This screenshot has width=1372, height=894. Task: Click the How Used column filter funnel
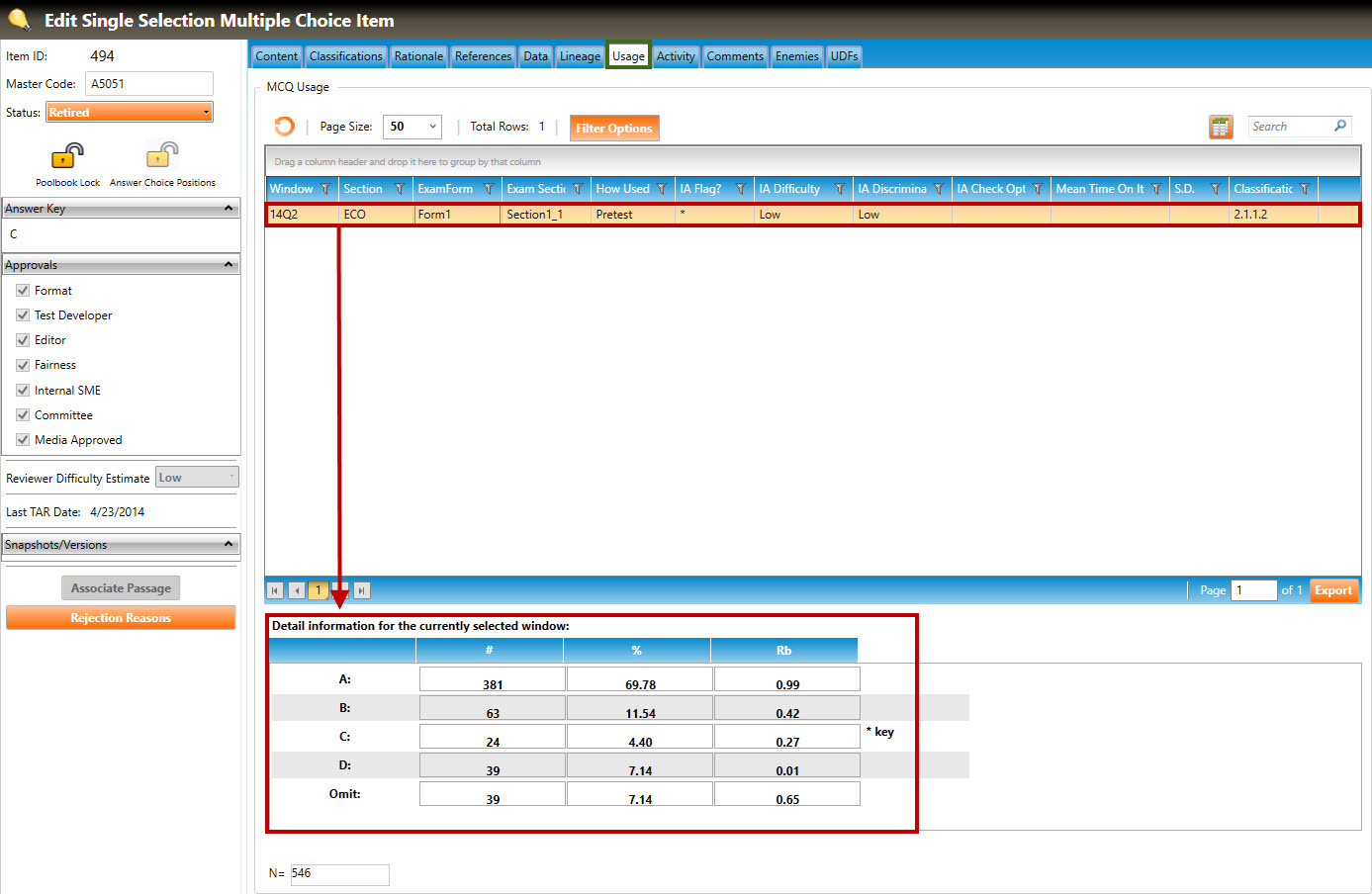(x=662, y=189)
